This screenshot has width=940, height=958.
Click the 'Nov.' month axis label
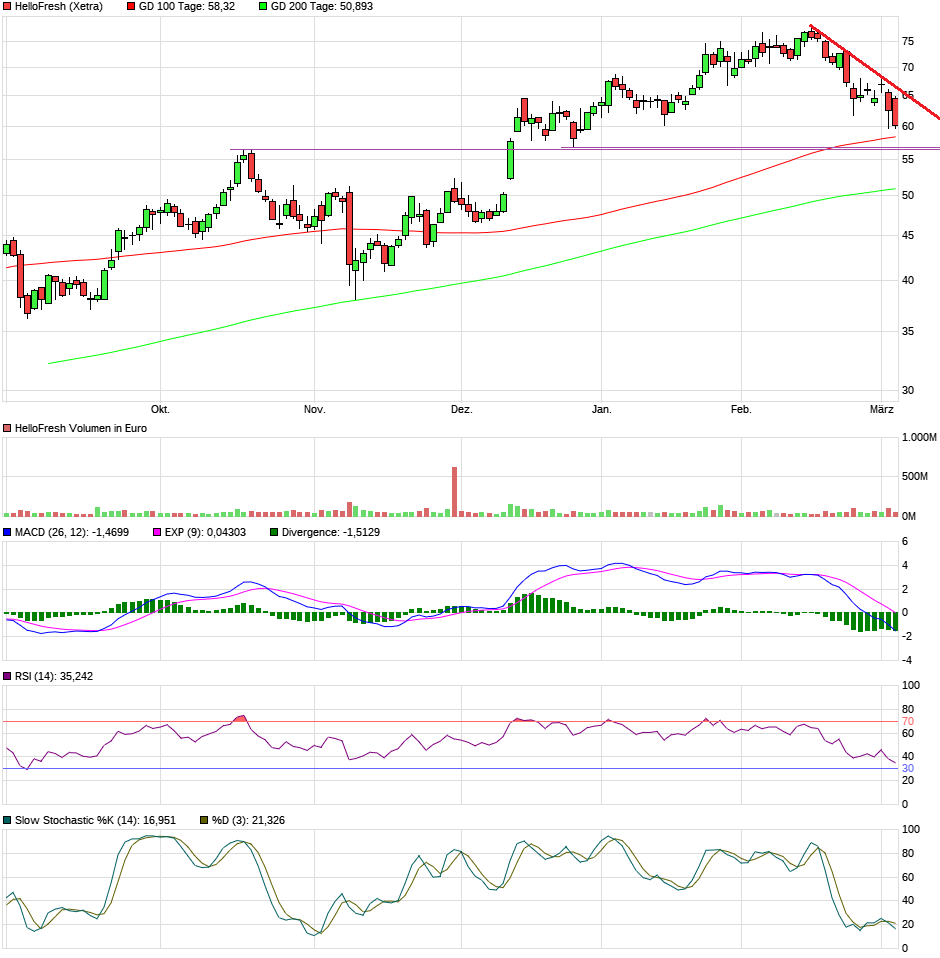pyautogui.click(x=315, y=409)
